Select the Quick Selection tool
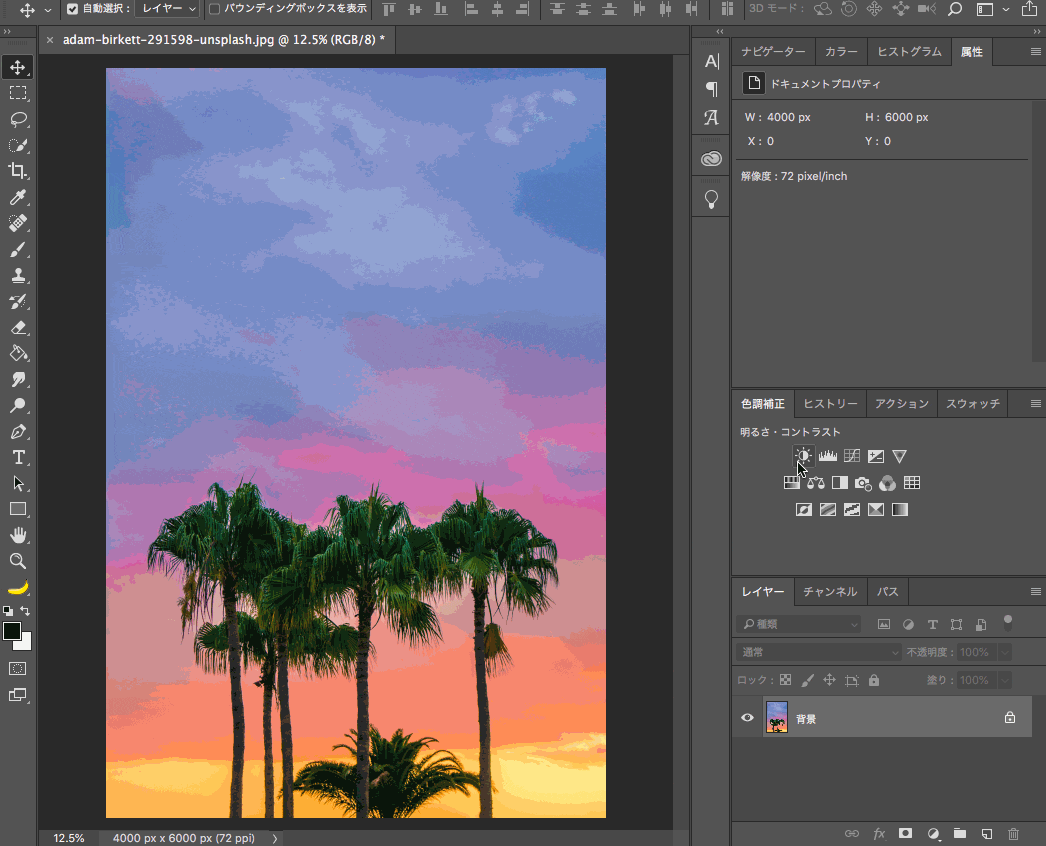The image size is (1046, 846). pyautogui.click(x=18, y=145)
